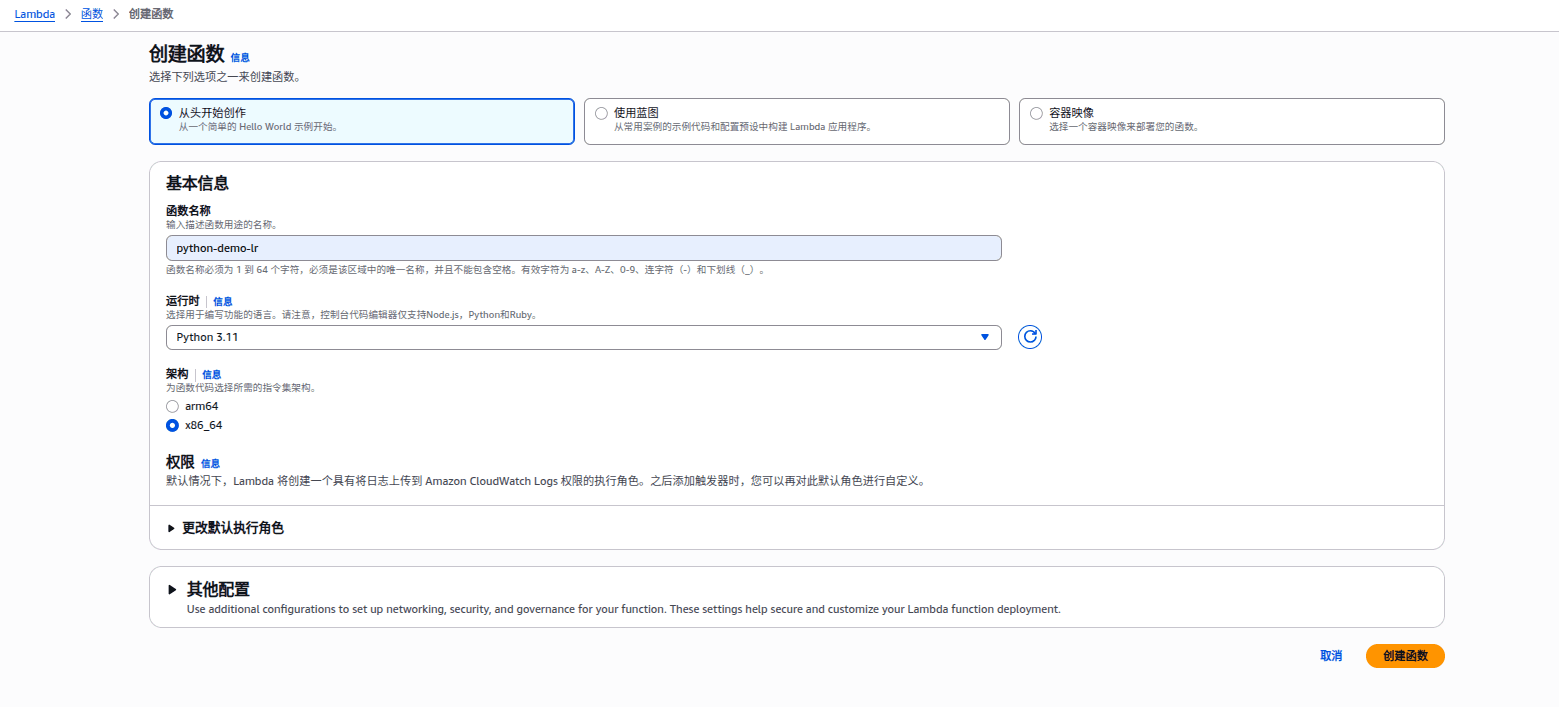Click the dropdown arrow in runtime selector

[984, 338]
